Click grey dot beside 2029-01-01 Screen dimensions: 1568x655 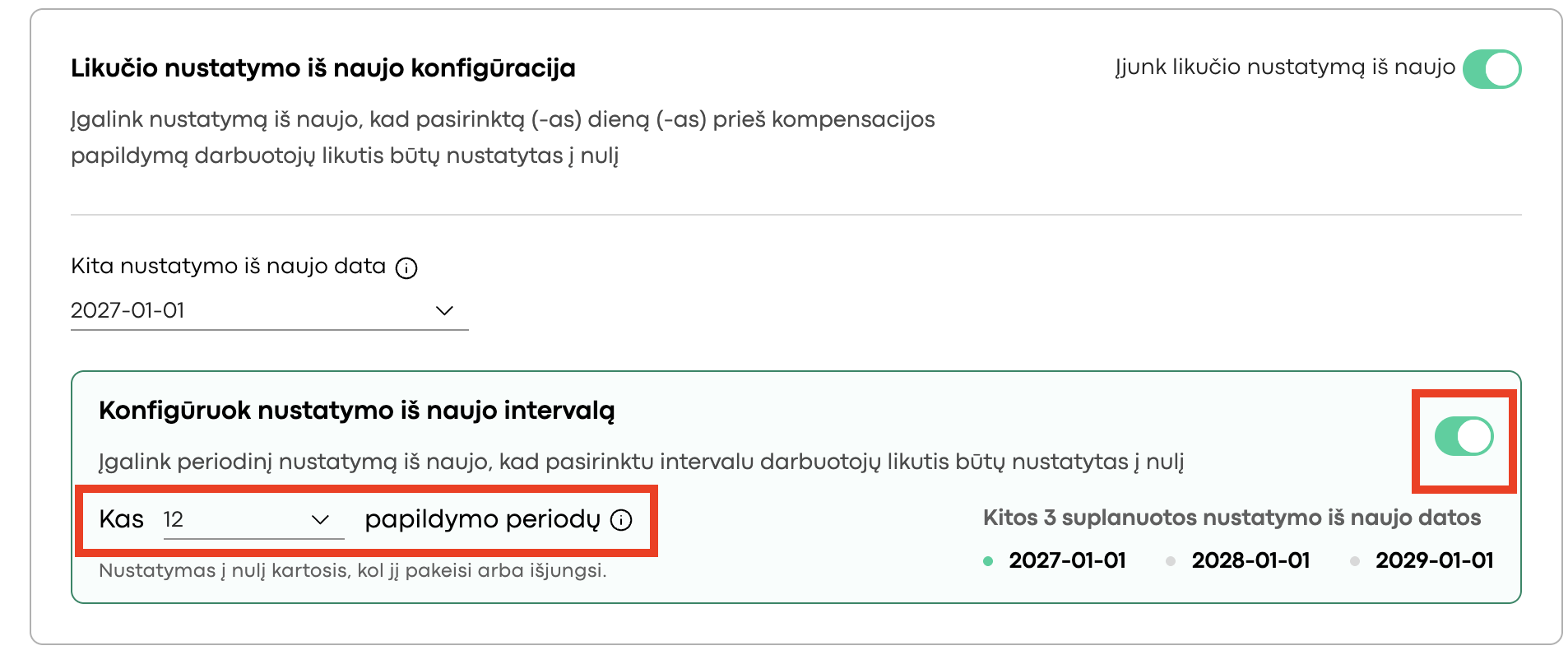(1355, 561)
